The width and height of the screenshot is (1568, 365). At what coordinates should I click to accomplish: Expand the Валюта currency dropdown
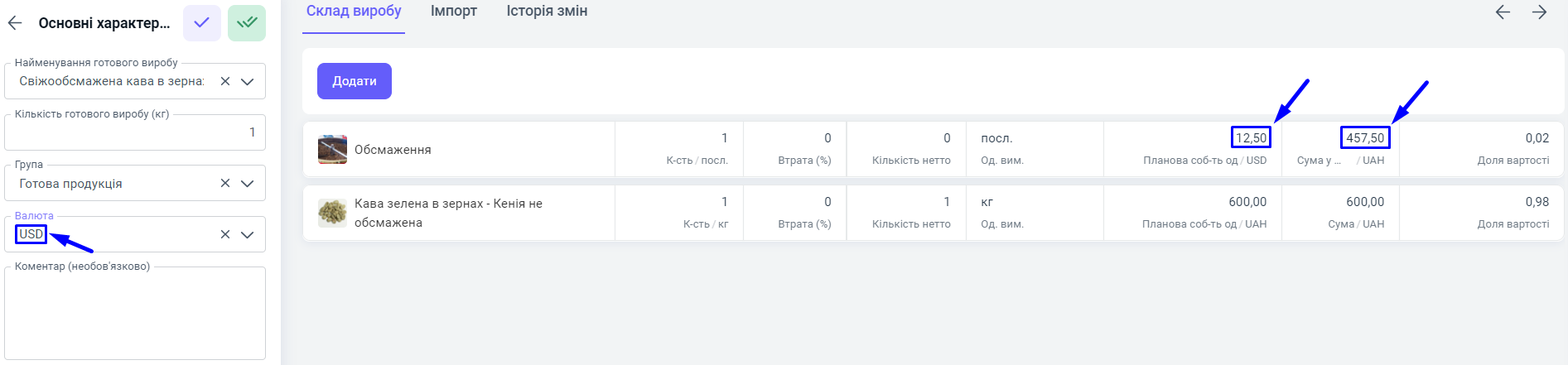247,234
